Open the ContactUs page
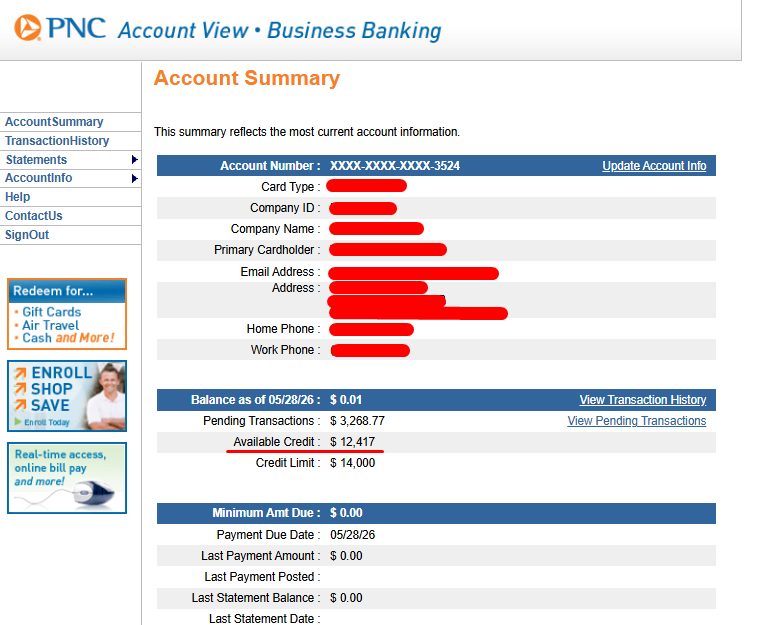The height and width of the screenshot is (625, 770). click(x=33, y=216)
